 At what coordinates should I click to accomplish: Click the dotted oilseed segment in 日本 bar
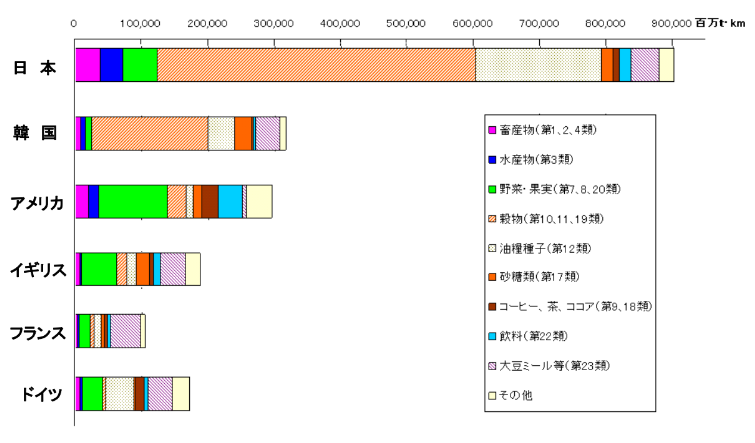(538, 65)
